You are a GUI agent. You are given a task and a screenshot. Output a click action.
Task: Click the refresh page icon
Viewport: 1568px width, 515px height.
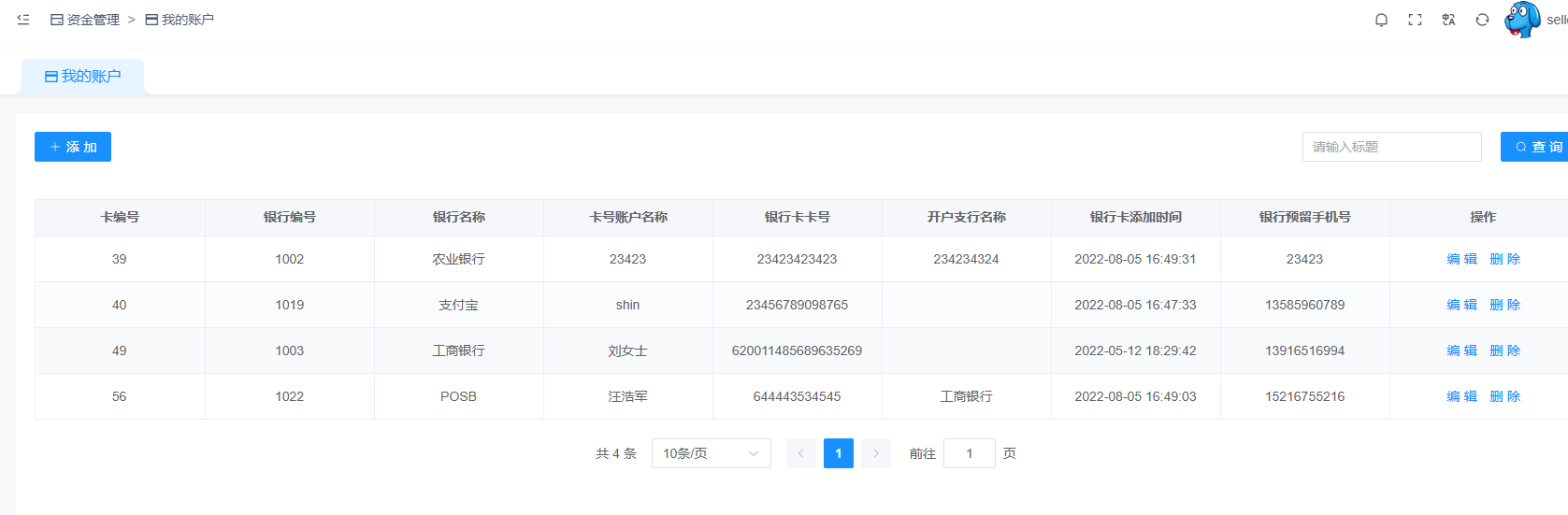[x=1482, y=20]
